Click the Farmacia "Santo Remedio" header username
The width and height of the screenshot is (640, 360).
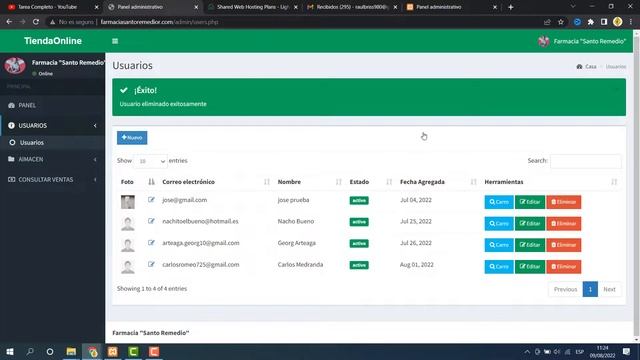point(589,41)
